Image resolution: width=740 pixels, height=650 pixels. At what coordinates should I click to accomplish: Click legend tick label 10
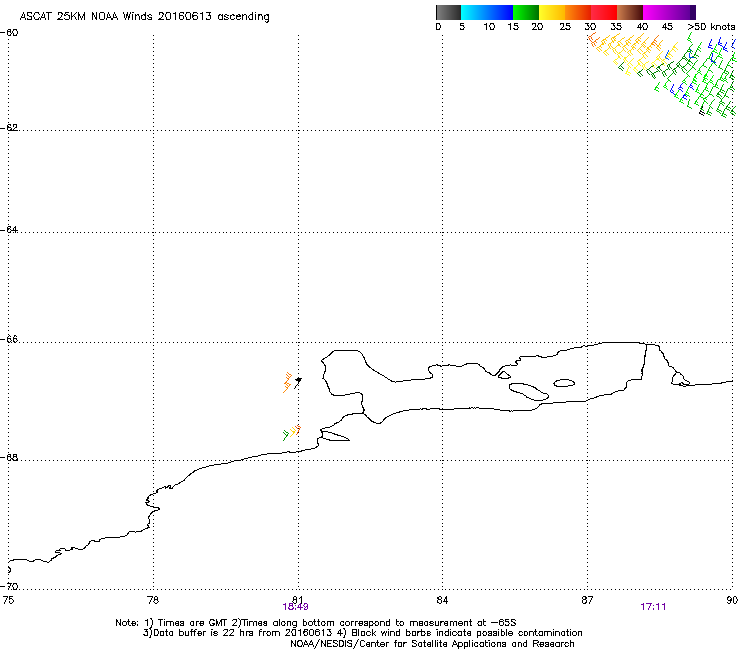tap(489, 27)
